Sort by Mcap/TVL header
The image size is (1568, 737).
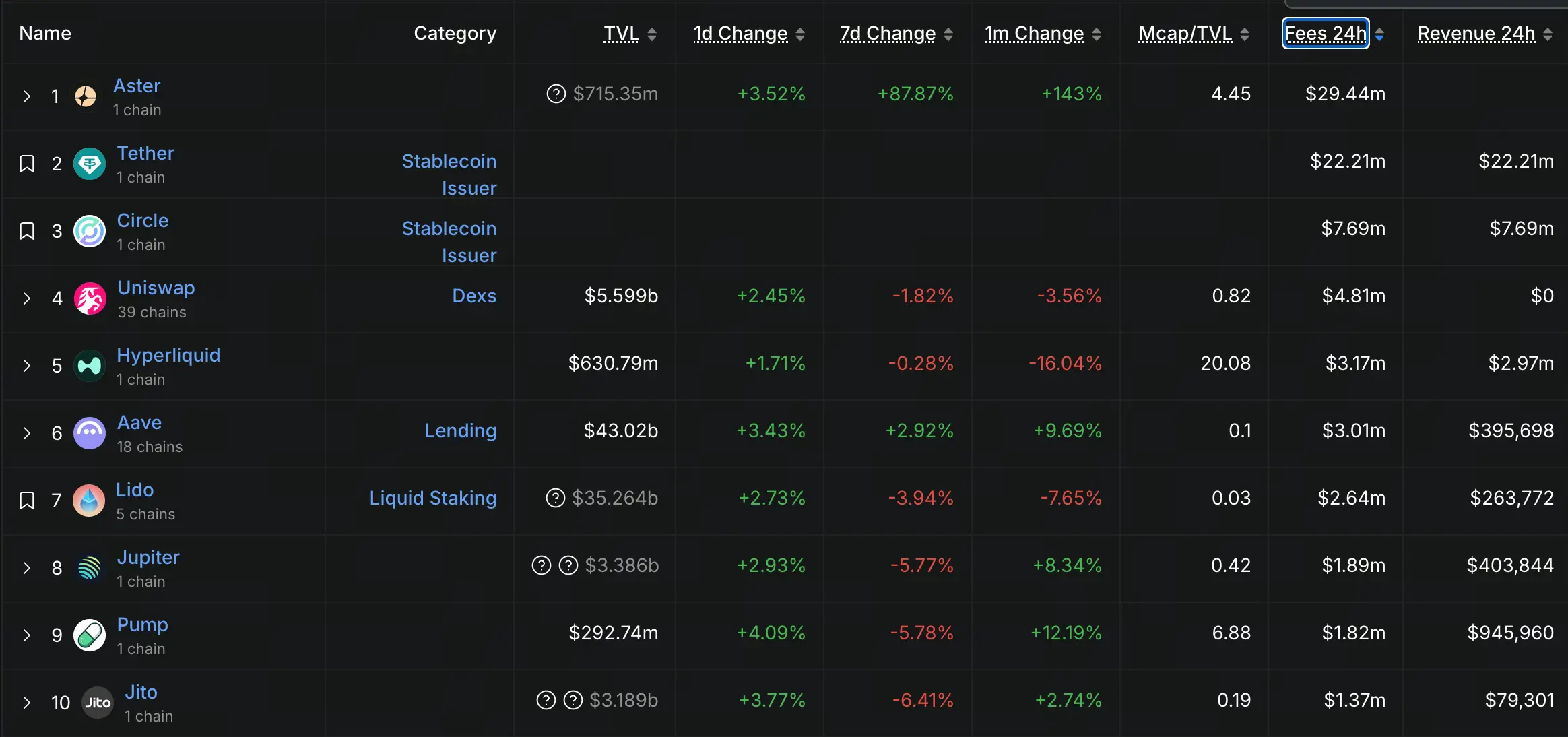1185,34
